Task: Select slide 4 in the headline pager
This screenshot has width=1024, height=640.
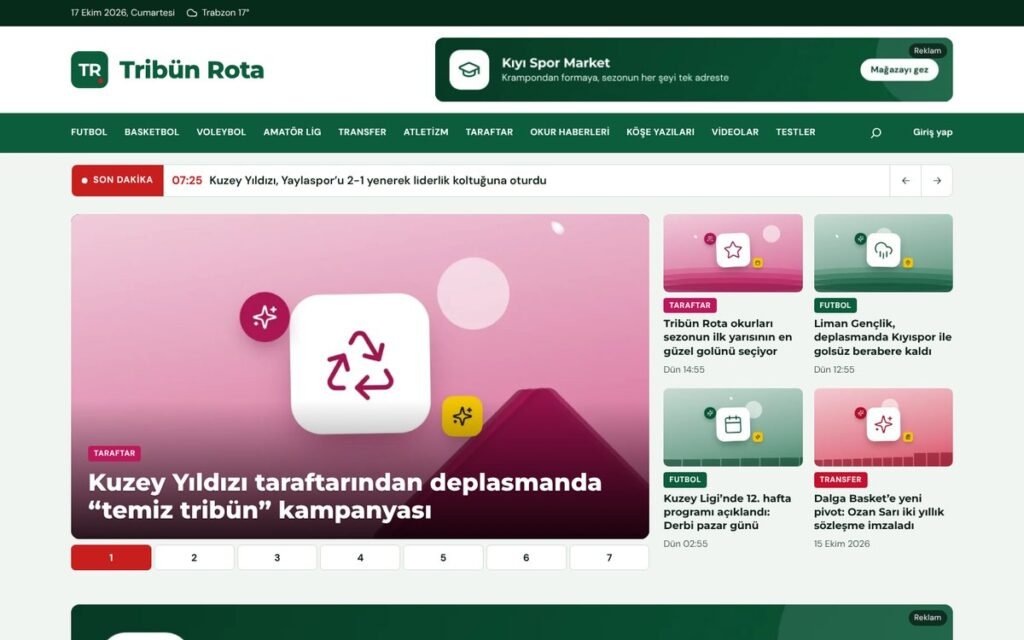Action: 360,558
